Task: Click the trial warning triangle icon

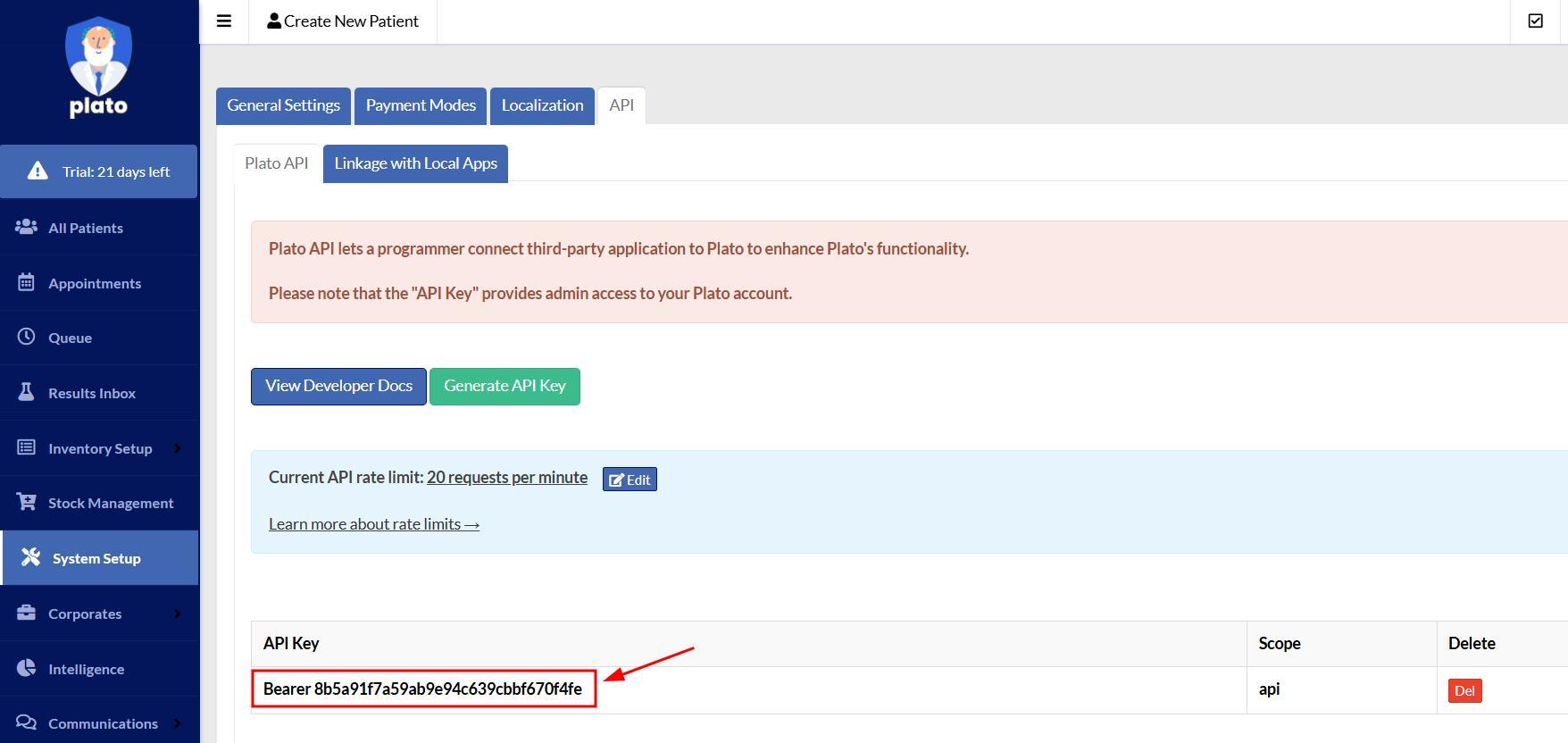Action: point(37,171)
